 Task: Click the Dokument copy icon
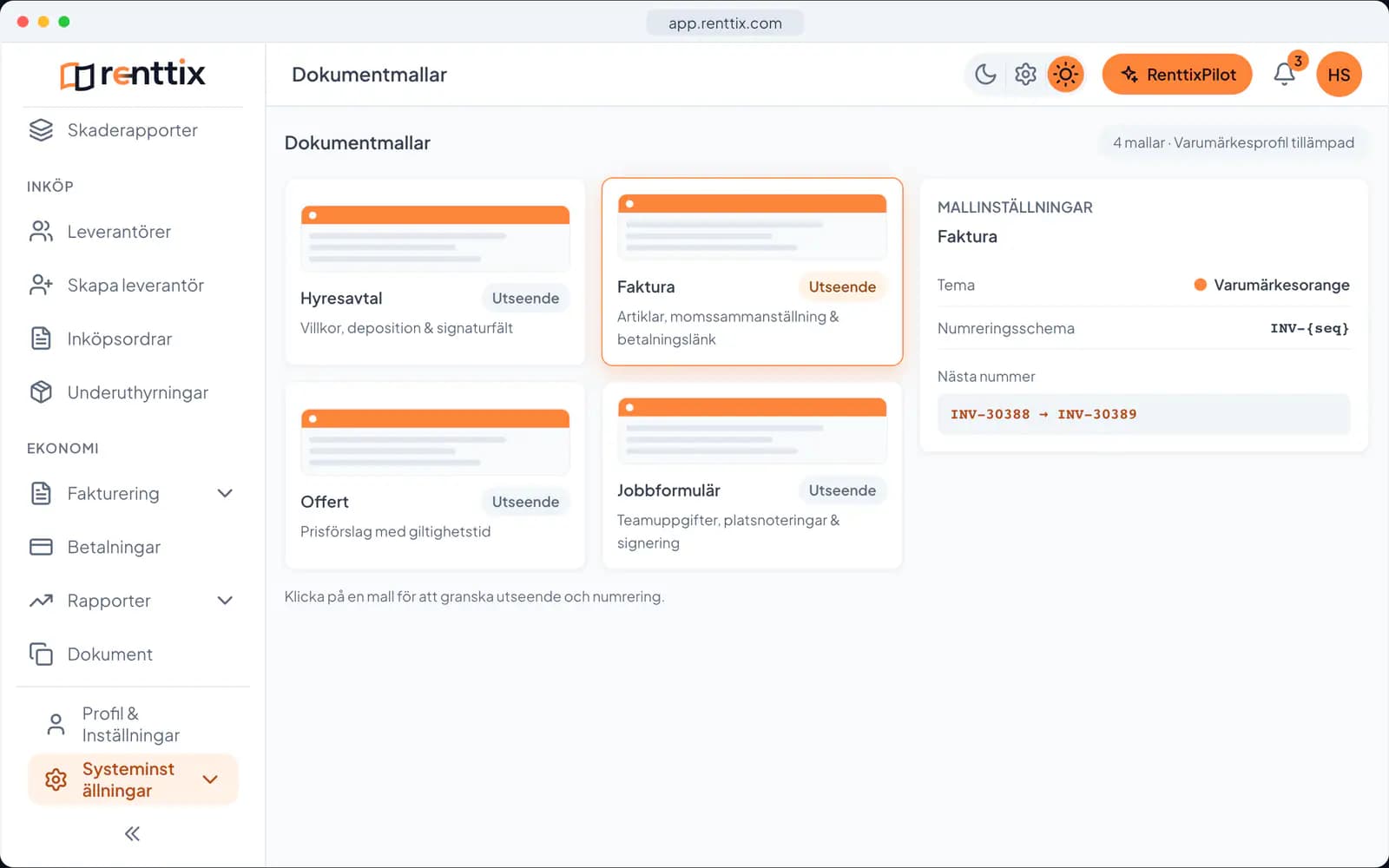coord(41,654)
